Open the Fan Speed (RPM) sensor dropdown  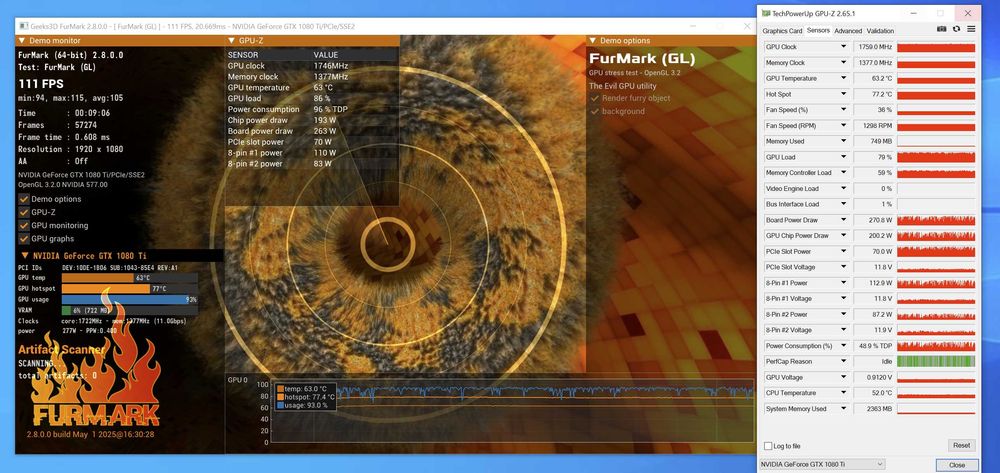click(844, 126)
